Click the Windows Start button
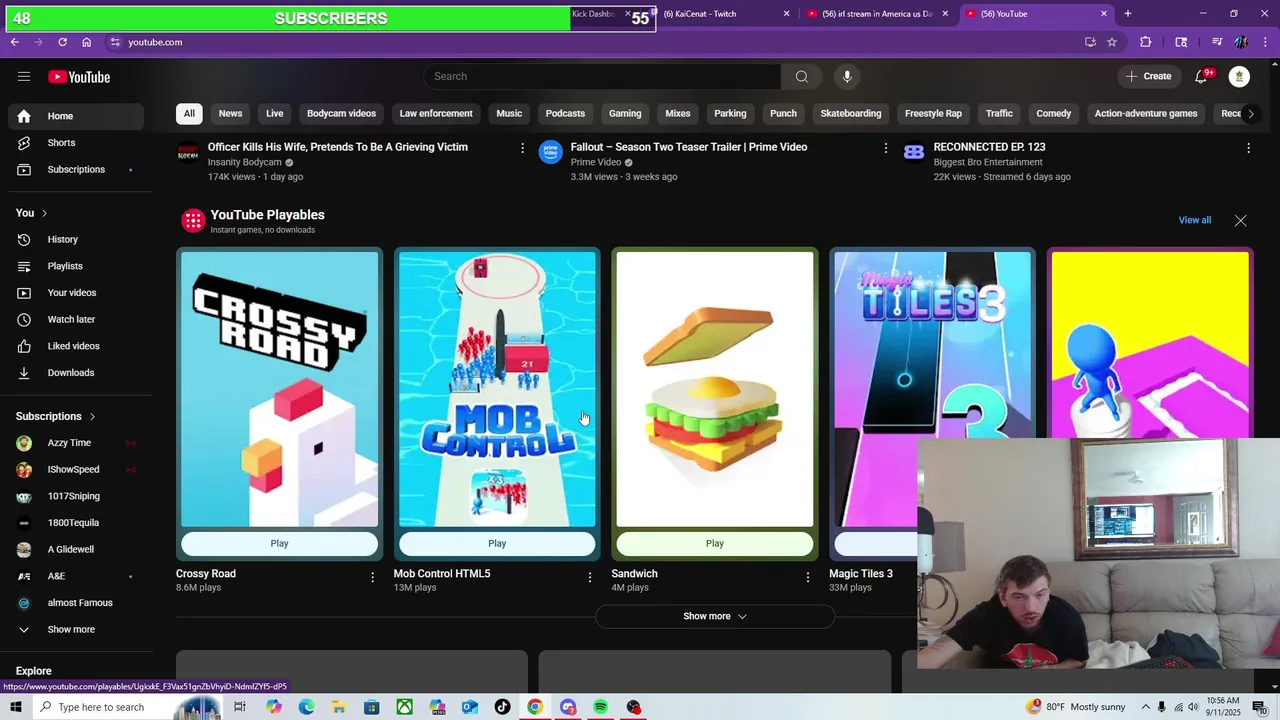Image resolution: width=1280 pixels, height=720 pixels. pyautogui.click(x=16, y=707)
